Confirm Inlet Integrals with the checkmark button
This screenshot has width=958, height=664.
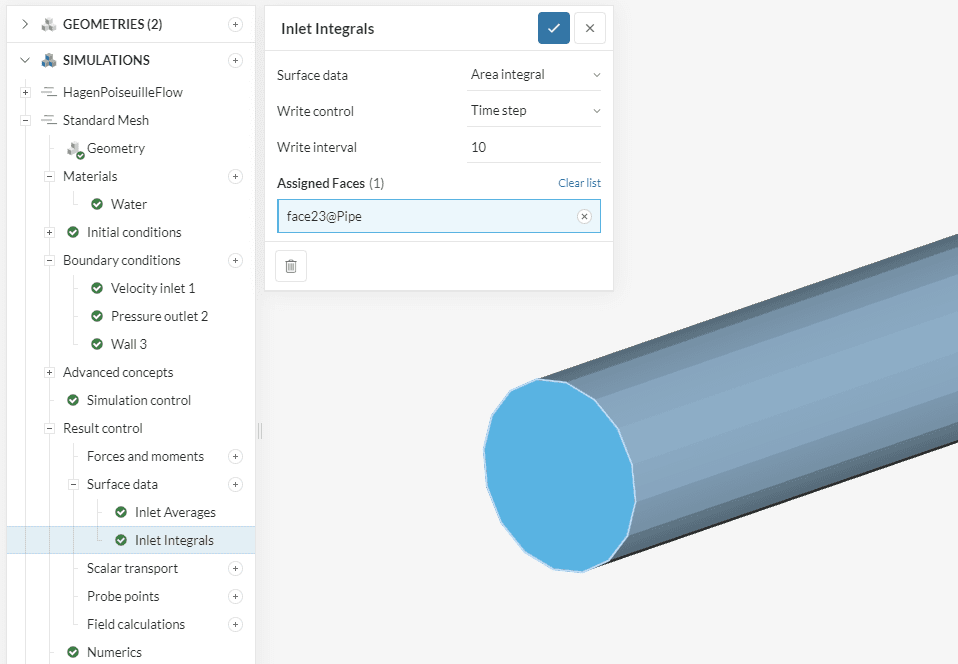(554, 28)
